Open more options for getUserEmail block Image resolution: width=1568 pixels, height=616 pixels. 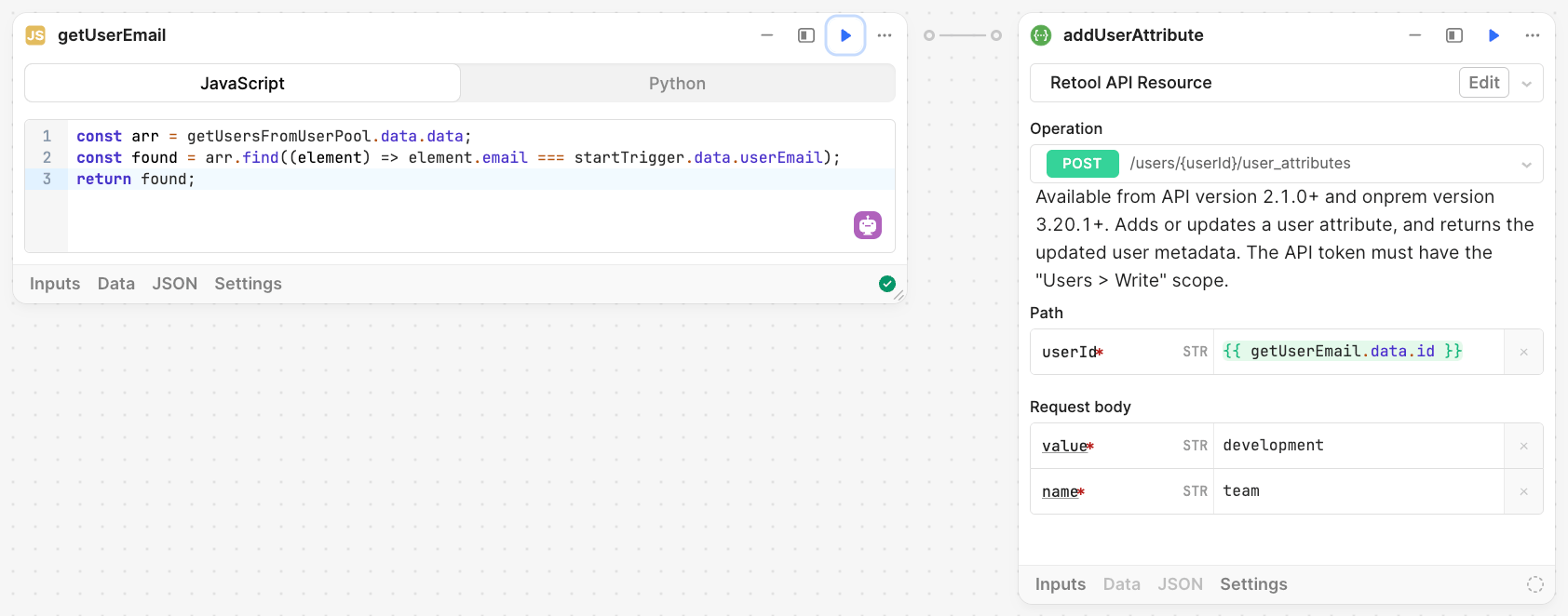tap(885, 35)
